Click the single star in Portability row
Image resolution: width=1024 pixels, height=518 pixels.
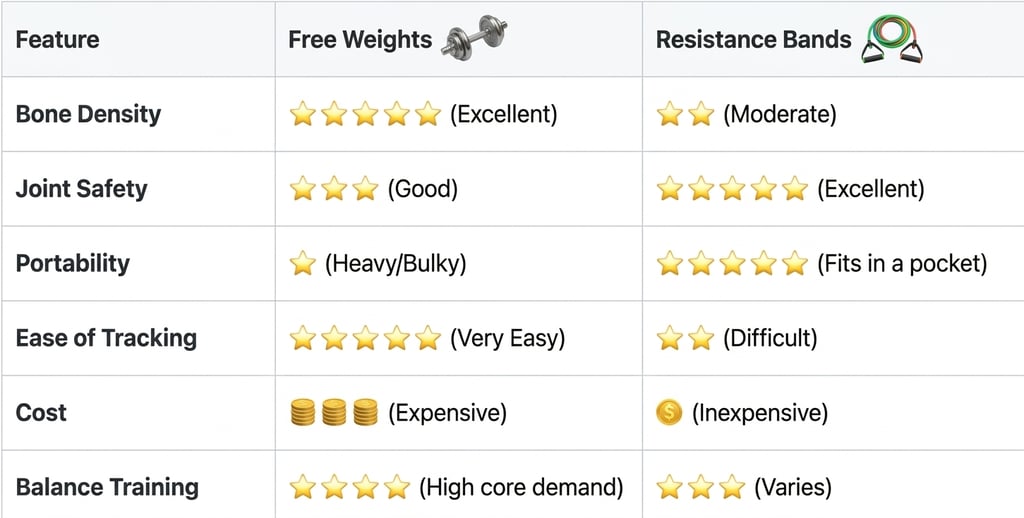302,264
